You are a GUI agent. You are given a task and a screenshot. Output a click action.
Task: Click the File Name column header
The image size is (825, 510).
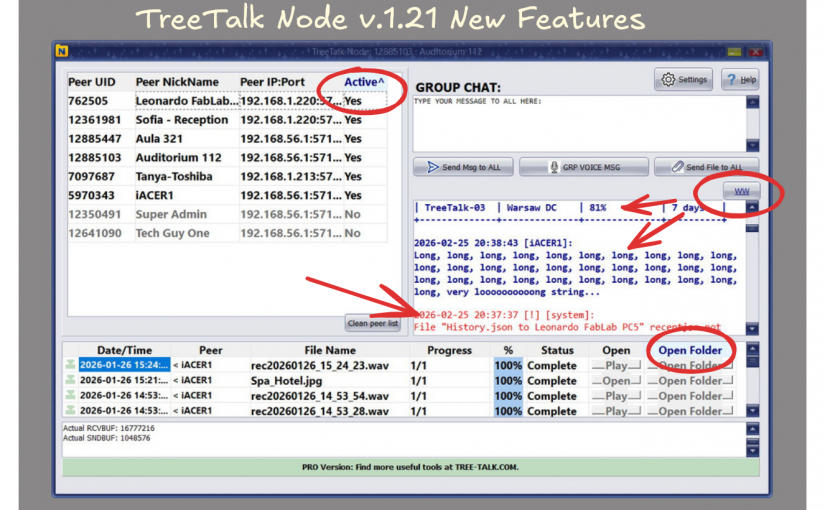(x=330, y=350)
